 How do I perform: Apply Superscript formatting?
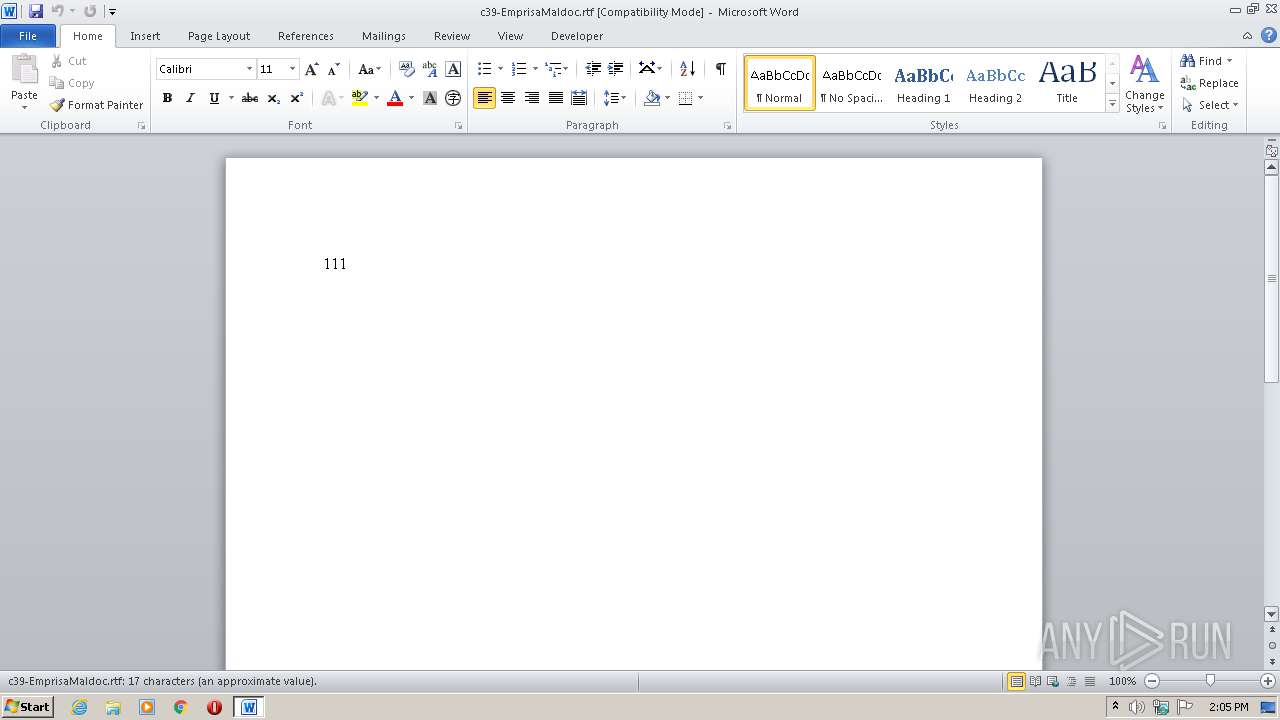(297, 98)
